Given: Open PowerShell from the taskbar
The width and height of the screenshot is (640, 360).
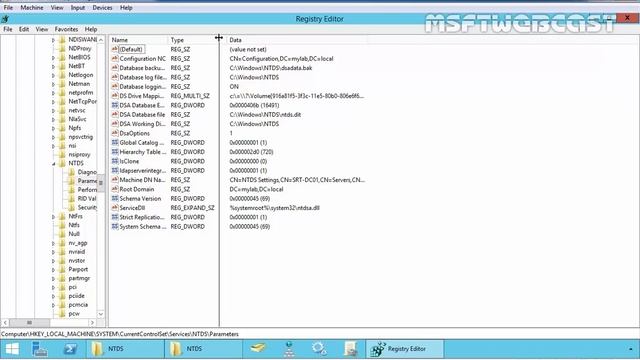Looking at the screenshot, I should tap(70, 349).
